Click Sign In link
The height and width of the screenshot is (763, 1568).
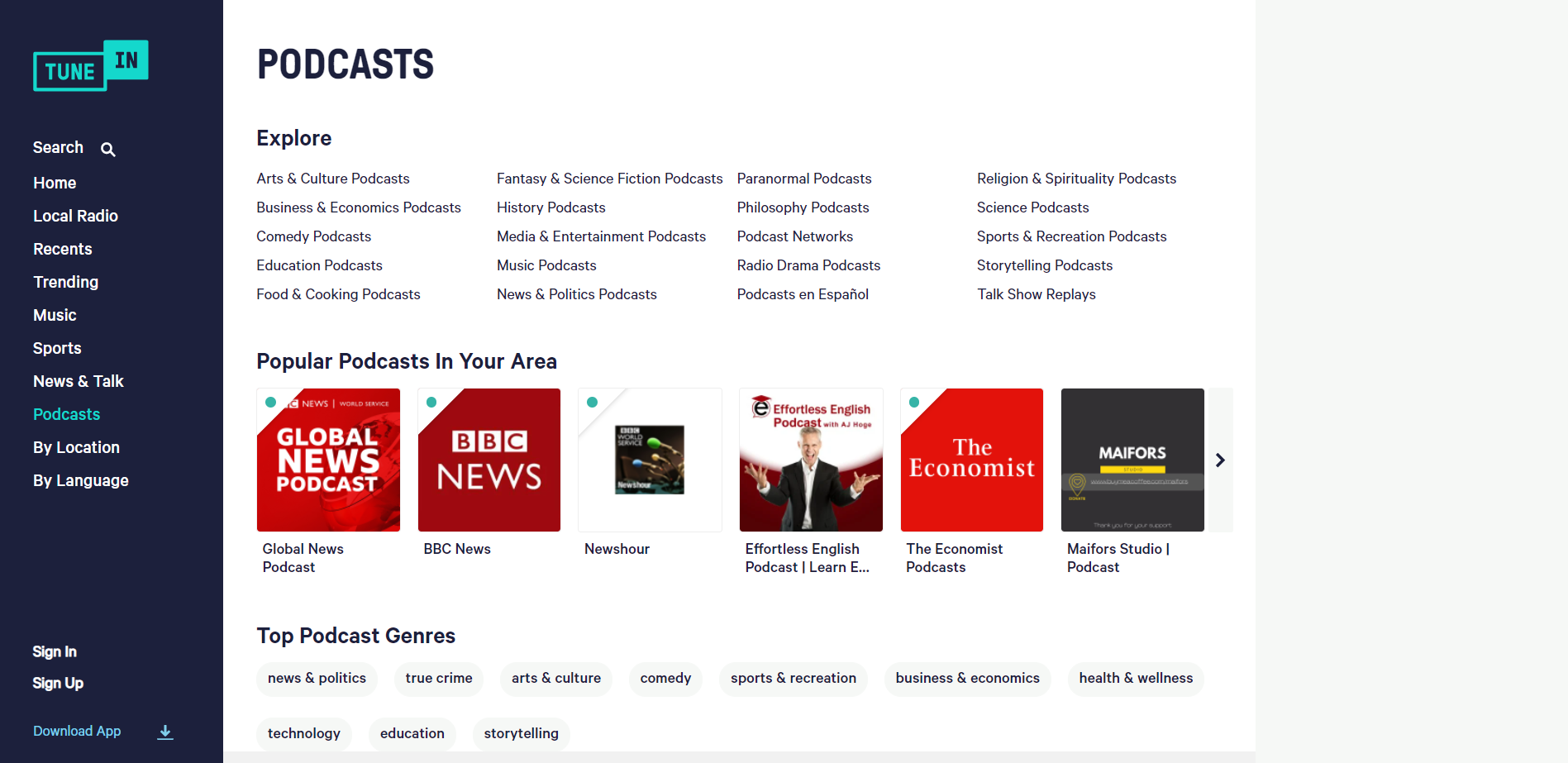pos(55,651)
